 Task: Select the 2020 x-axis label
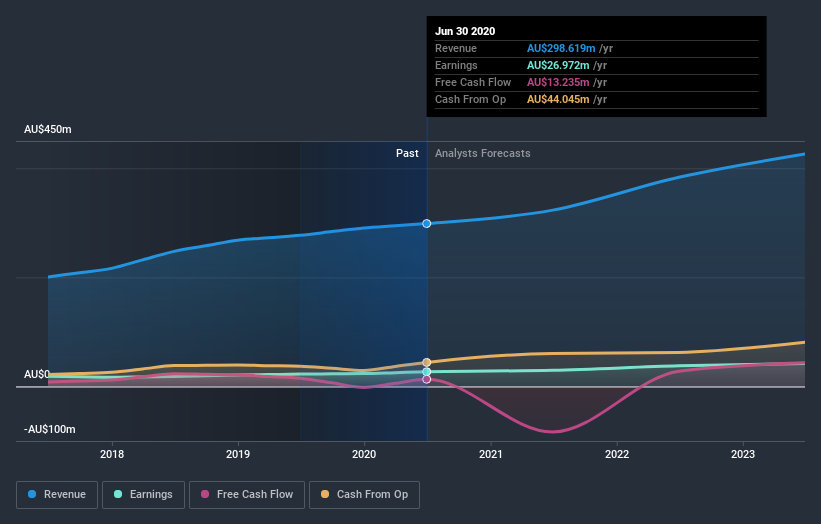(364, 454)
